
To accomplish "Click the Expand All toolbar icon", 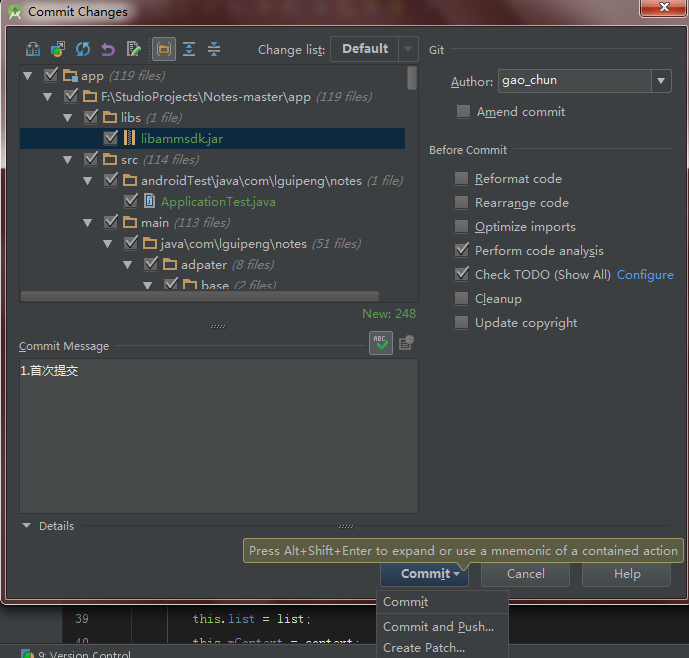I will coord(189,49).
